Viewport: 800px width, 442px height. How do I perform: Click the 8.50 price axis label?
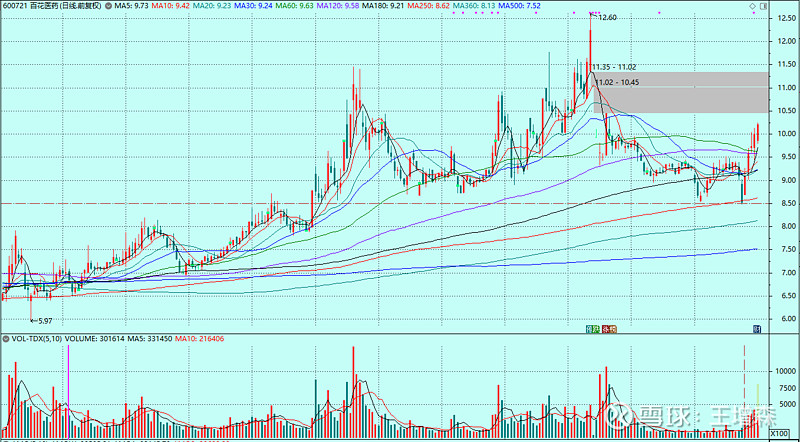point(788,204)
